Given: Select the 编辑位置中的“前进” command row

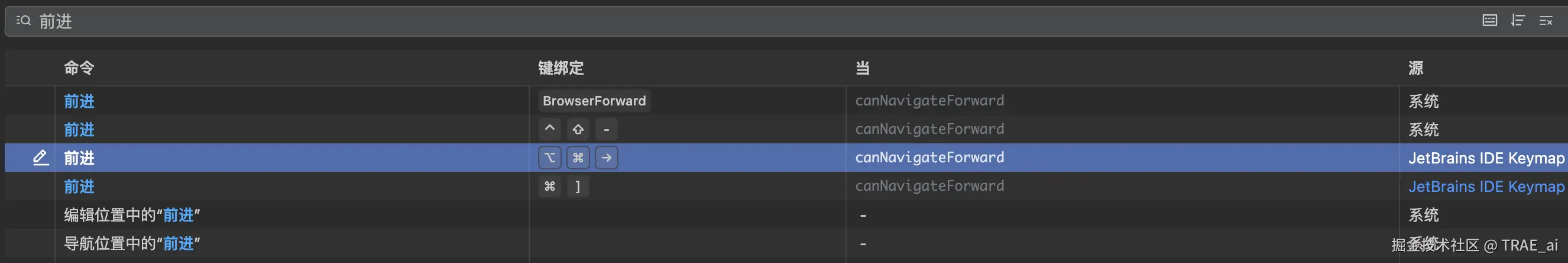Looking at the screenshot, I should 132,215.
